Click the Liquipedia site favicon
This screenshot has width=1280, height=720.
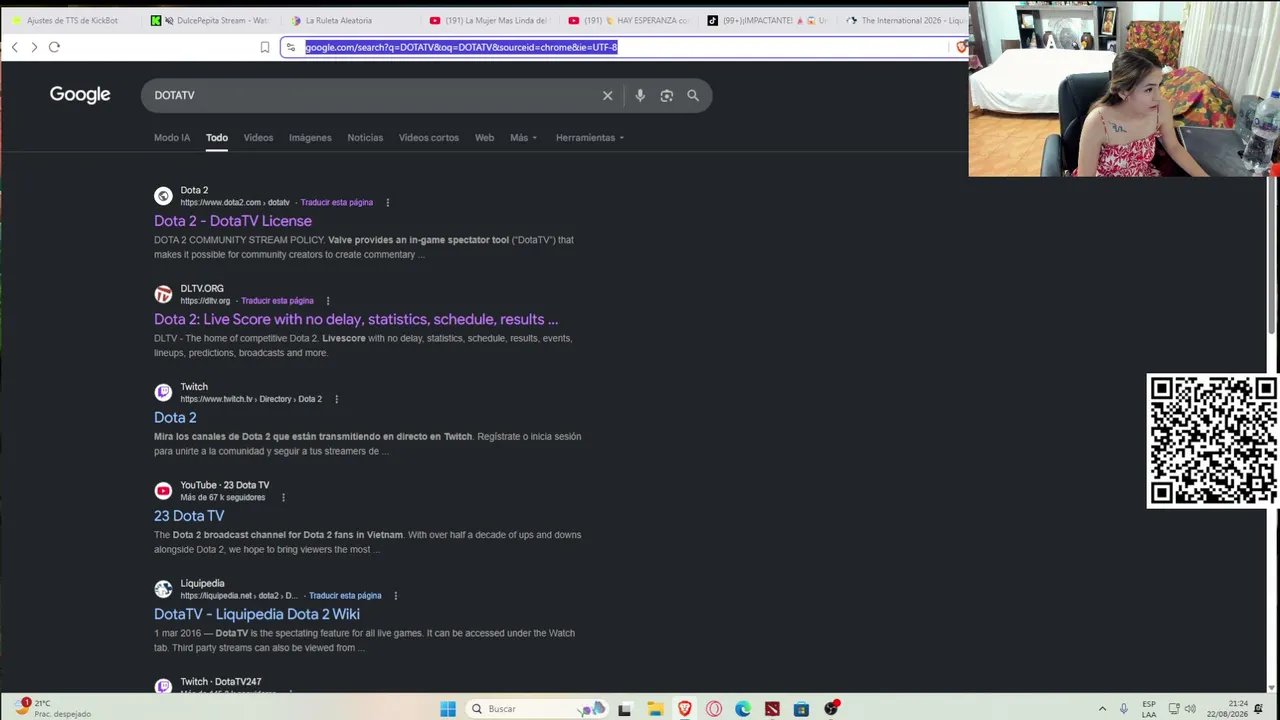click(163, 589)
